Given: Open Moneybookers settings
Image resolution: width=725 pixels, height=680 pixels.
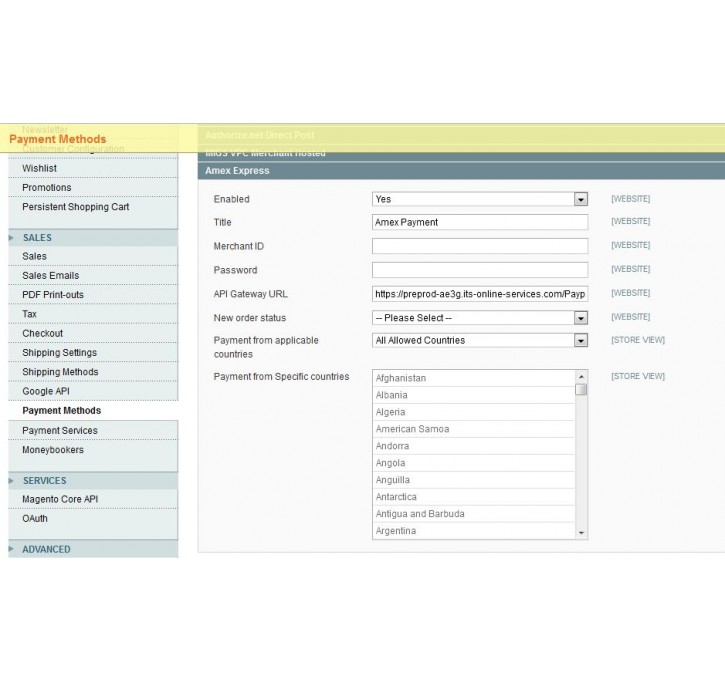Looking at the screenshot, I should point(92,450).
